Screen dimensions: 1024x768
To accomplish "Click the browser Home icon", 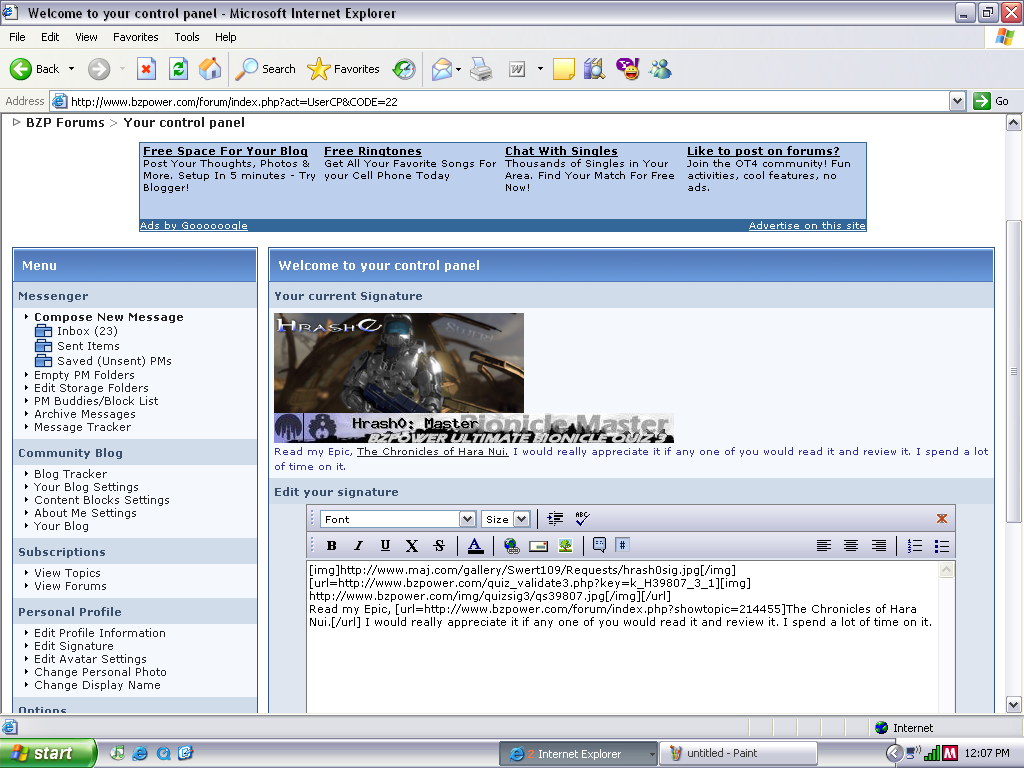I will [x=210, y=69].
